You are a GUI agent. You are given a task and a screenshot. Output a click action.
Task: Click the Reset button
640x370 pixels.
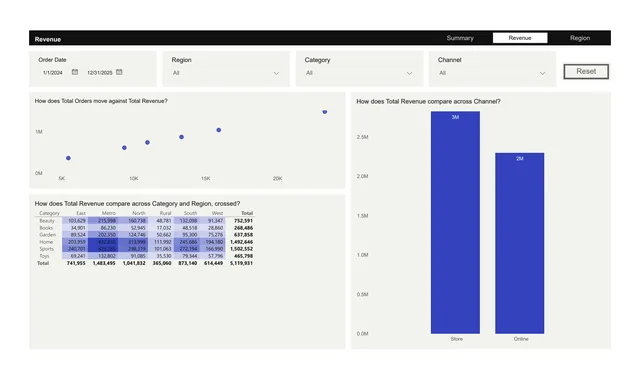(586, 71)
